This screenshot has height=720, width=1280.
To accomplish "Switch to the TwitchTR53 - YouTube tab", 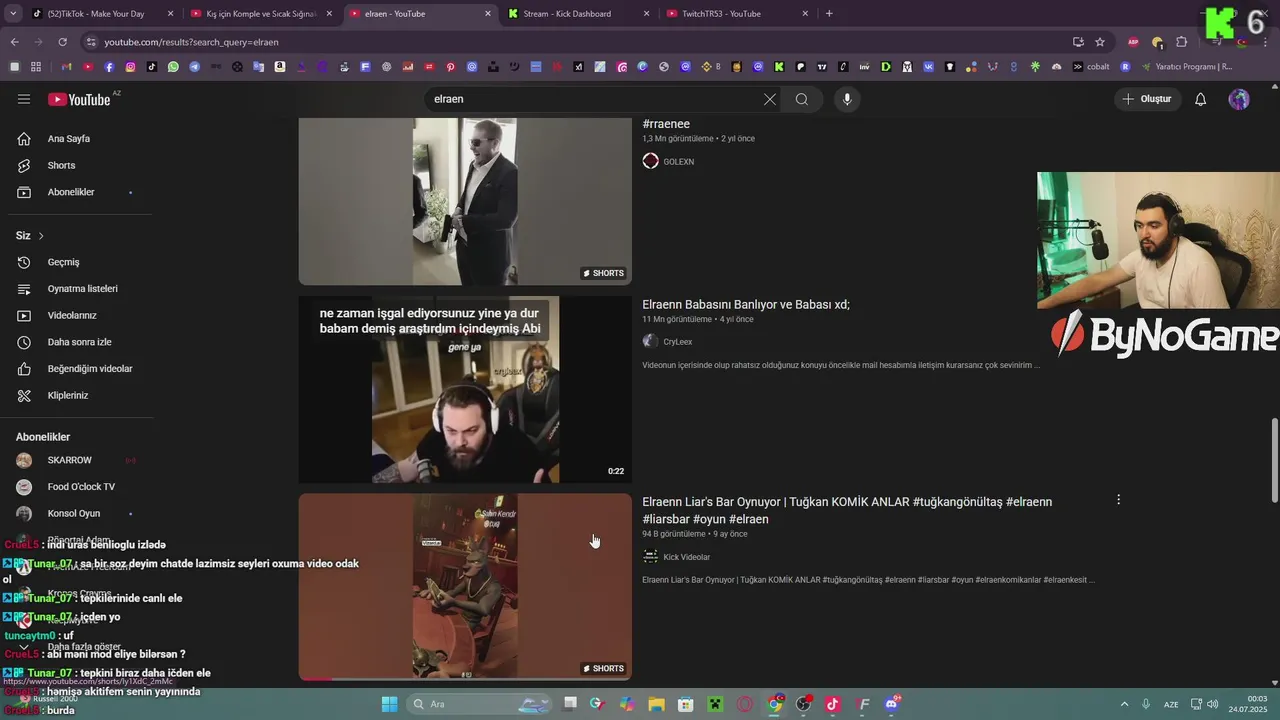I will [738, 14].
